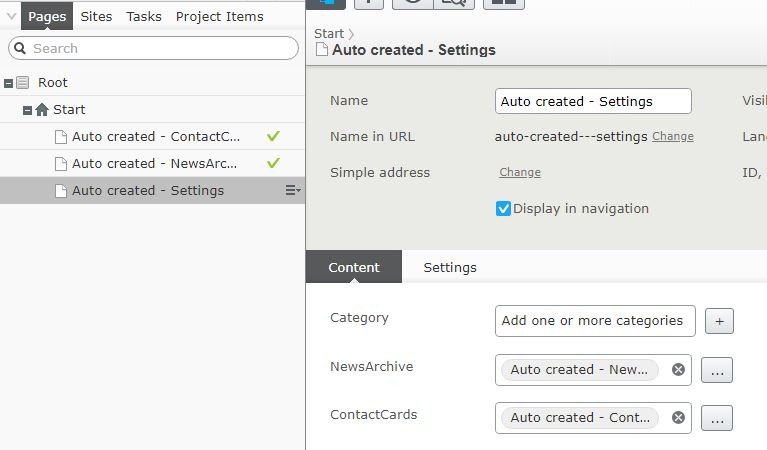Image resolution: width=767 pixels, height=450 pixels.
Task: Click the Root node icon in tree
Action: (x=24, y=83)
